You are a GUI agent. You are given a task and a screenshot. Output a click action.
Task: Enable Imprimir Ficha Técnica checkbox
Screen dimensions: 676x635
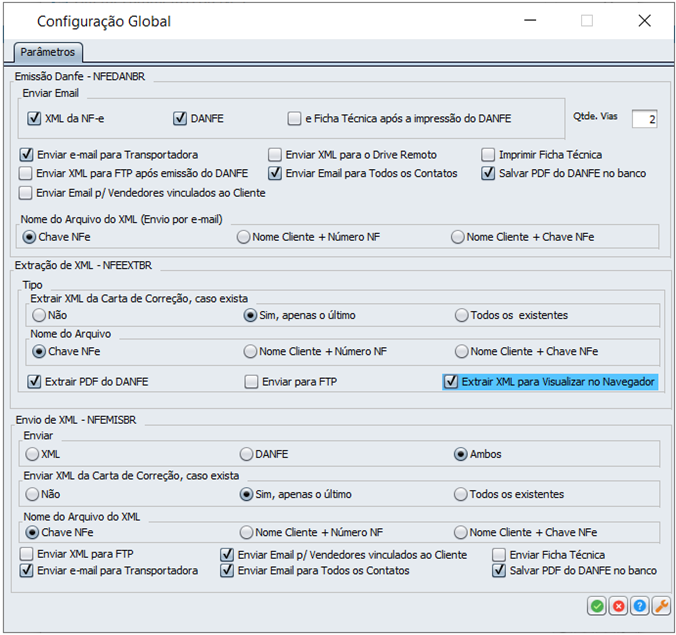coord(489,155)
